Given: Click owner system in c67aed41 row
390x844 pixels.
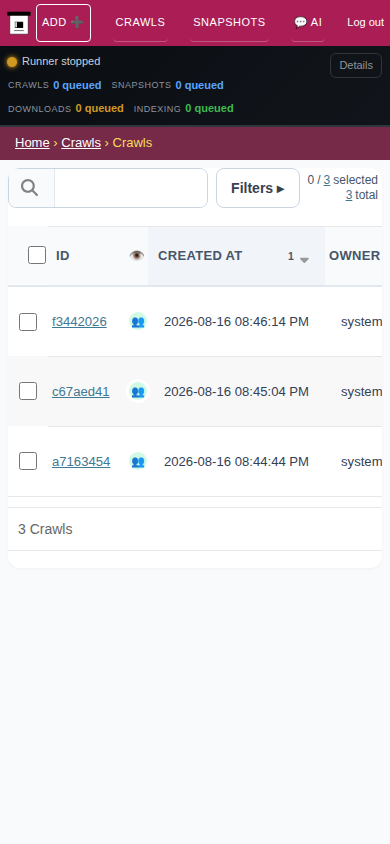Looking at the screenshot, I should click(361, 392).
